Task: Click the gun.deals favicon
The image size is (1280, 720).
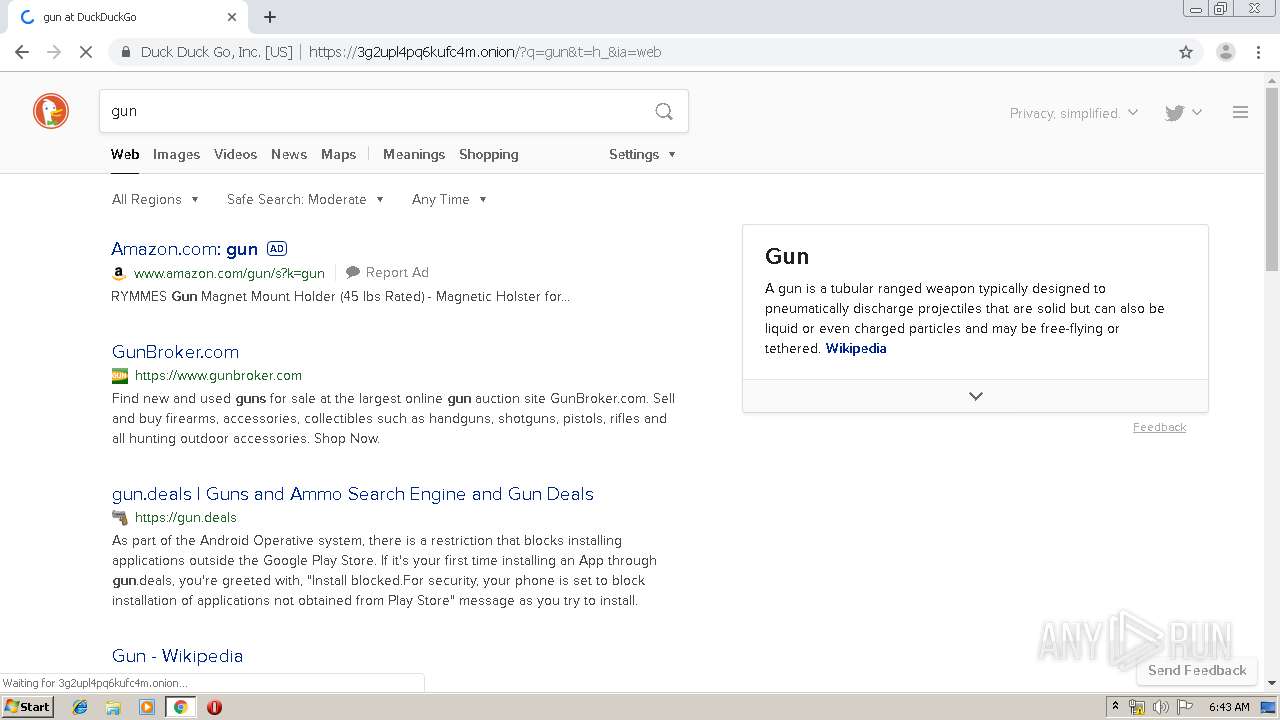Action: click(x=120, y=518)
